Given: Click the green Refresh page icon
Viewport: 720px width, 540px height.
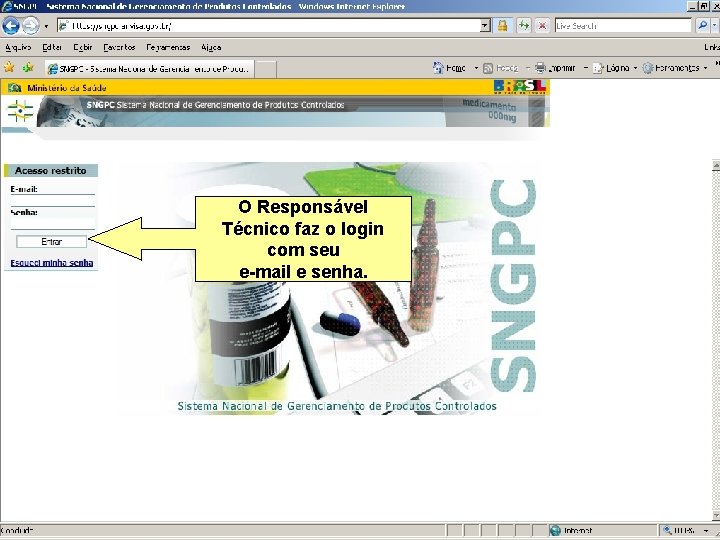Looking at the screenshot, I should (x=523, y=26).
